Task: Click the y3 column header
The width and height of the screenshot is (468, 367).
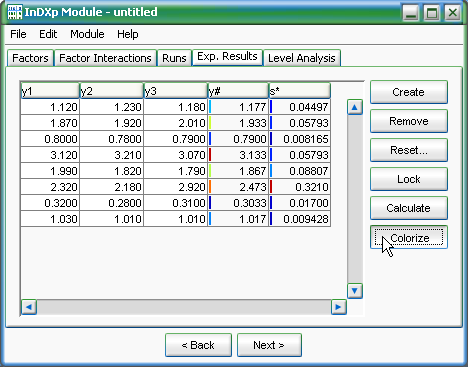Action: [x=176, y=91]
